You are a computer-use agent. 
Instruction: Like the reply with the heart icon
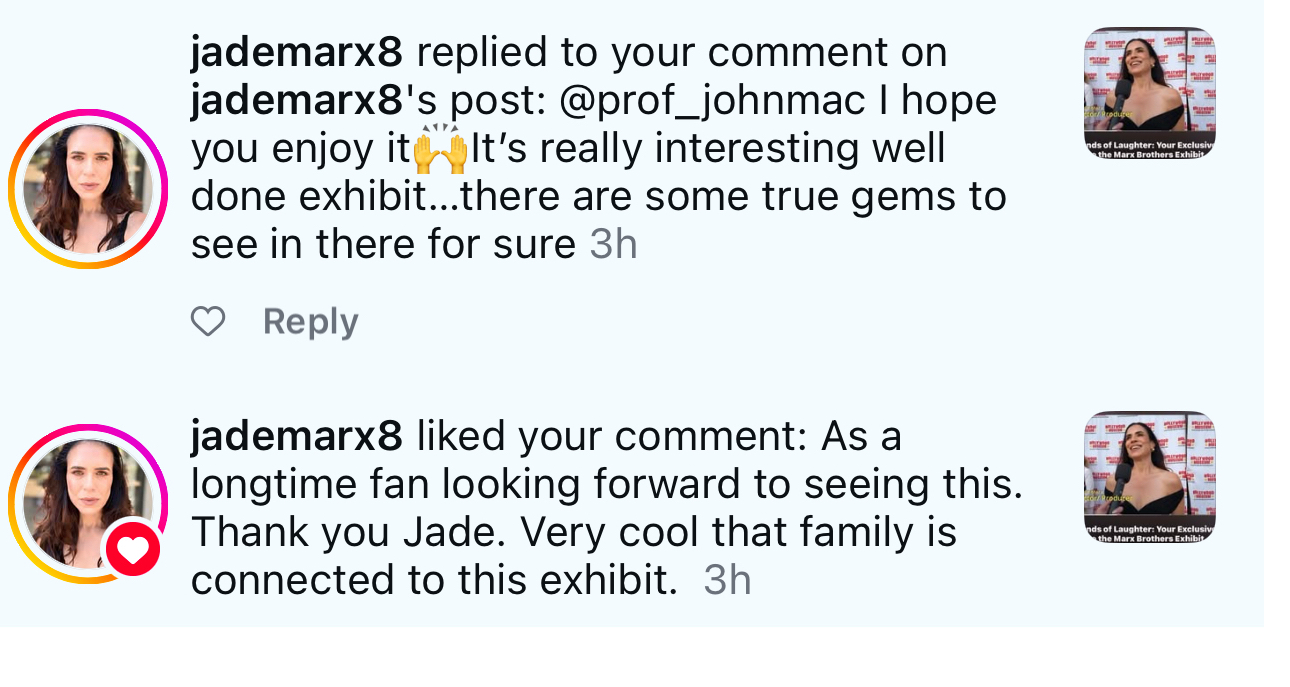[x=208, y=322]
